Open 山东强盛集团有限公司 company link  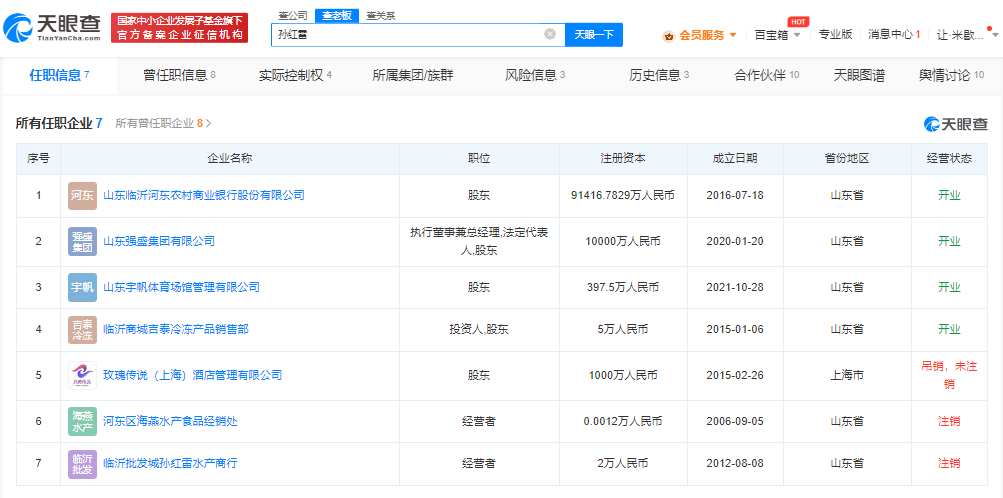(159, 241)
